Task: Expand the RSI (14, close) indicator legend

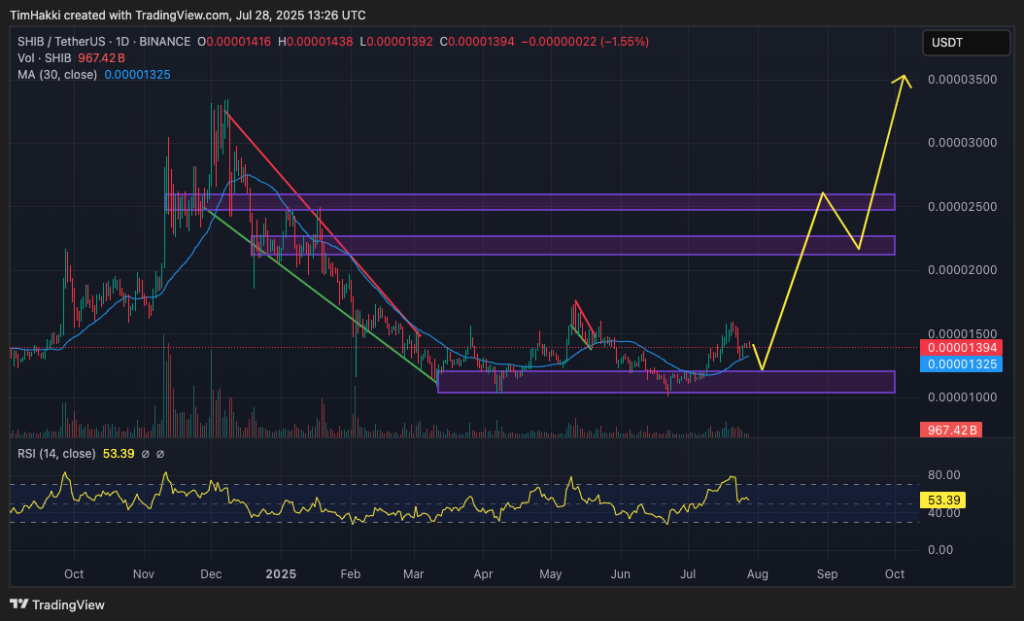Action: 55,454
